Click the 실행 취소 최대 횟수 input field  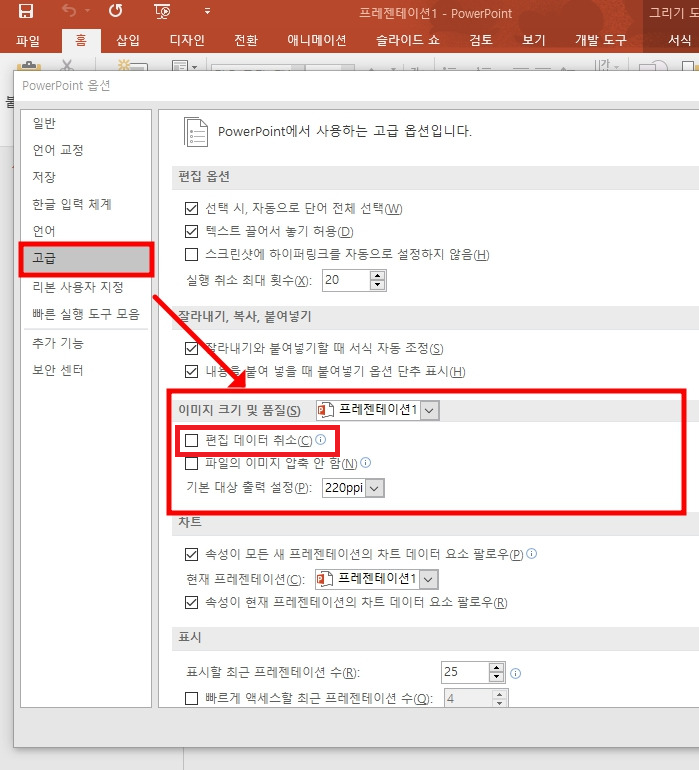tap(346, 280)
